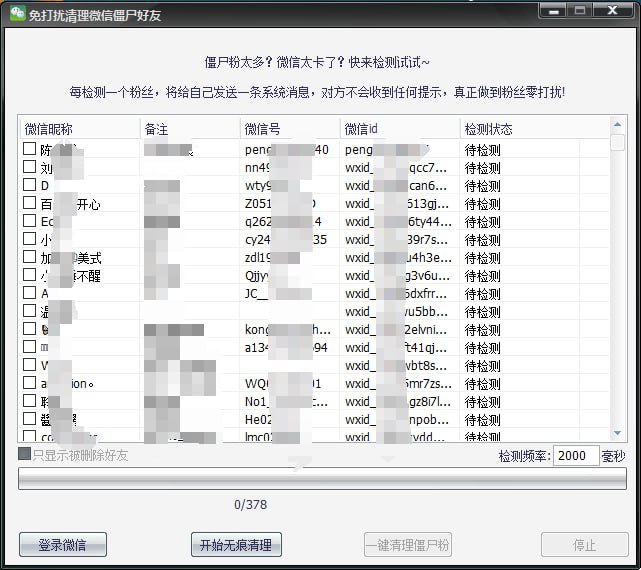Tick checkbox for row ending 不醒
The width and height of the screenshot is (641, 570).
[29, 275]
